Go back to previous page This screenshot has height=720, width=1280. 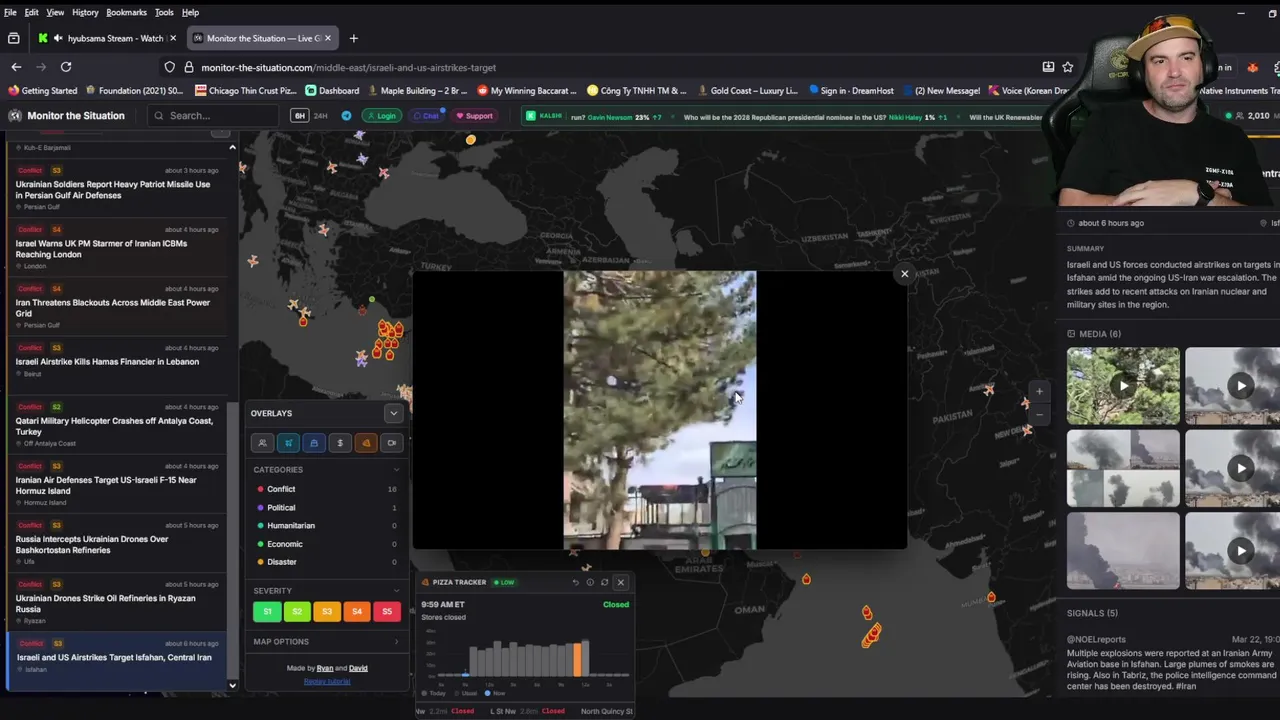(16, 67)
